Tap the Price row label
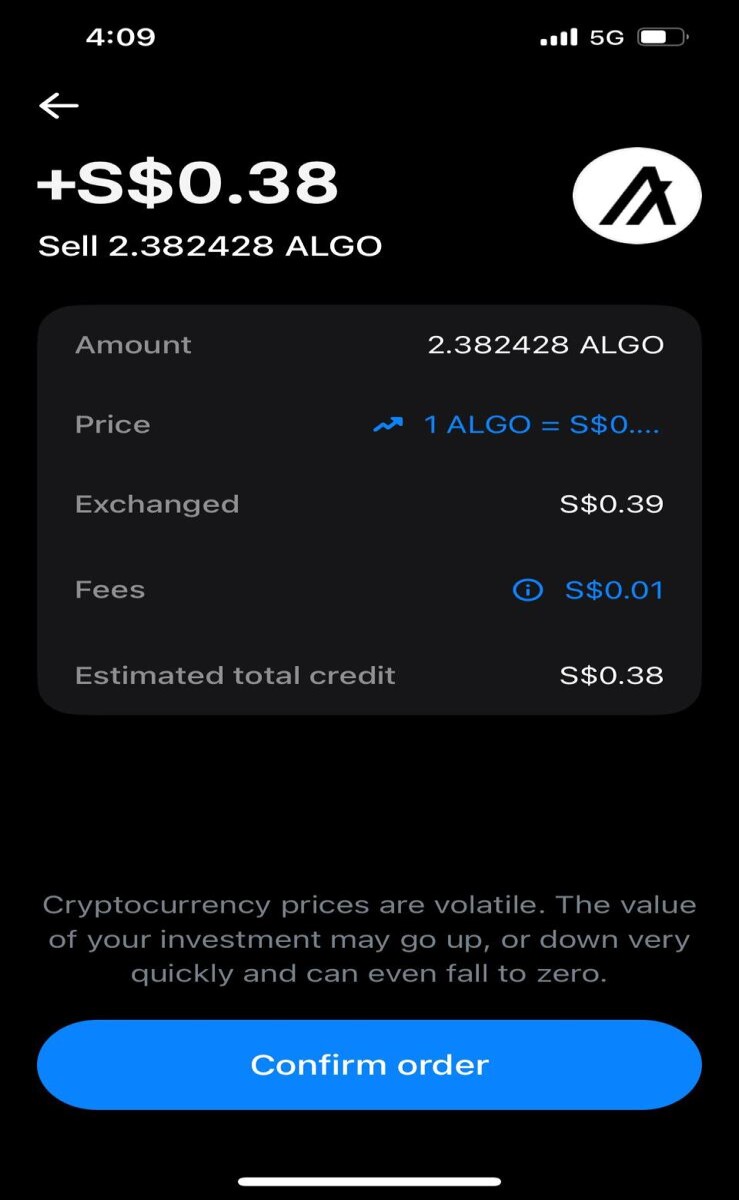Screen dimensions: 739x1200 113,424
